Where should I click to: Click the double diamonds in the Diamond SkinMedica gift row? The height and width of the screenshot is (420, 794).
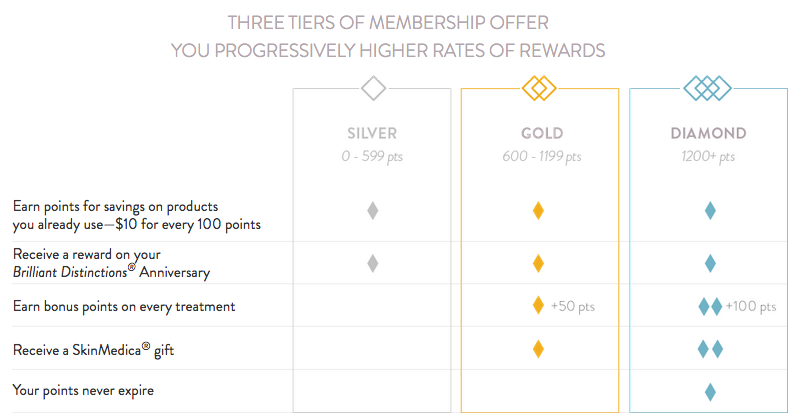(710, 349)
